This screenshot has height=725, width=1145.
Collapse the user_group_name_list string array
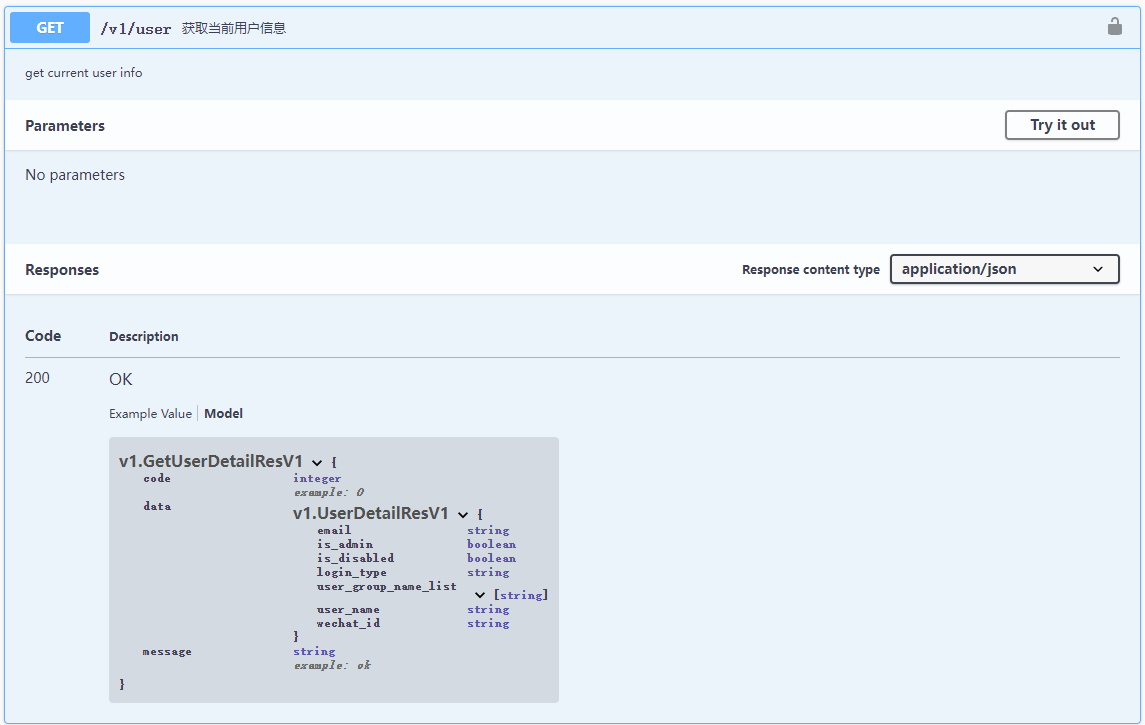coord(481,594)
